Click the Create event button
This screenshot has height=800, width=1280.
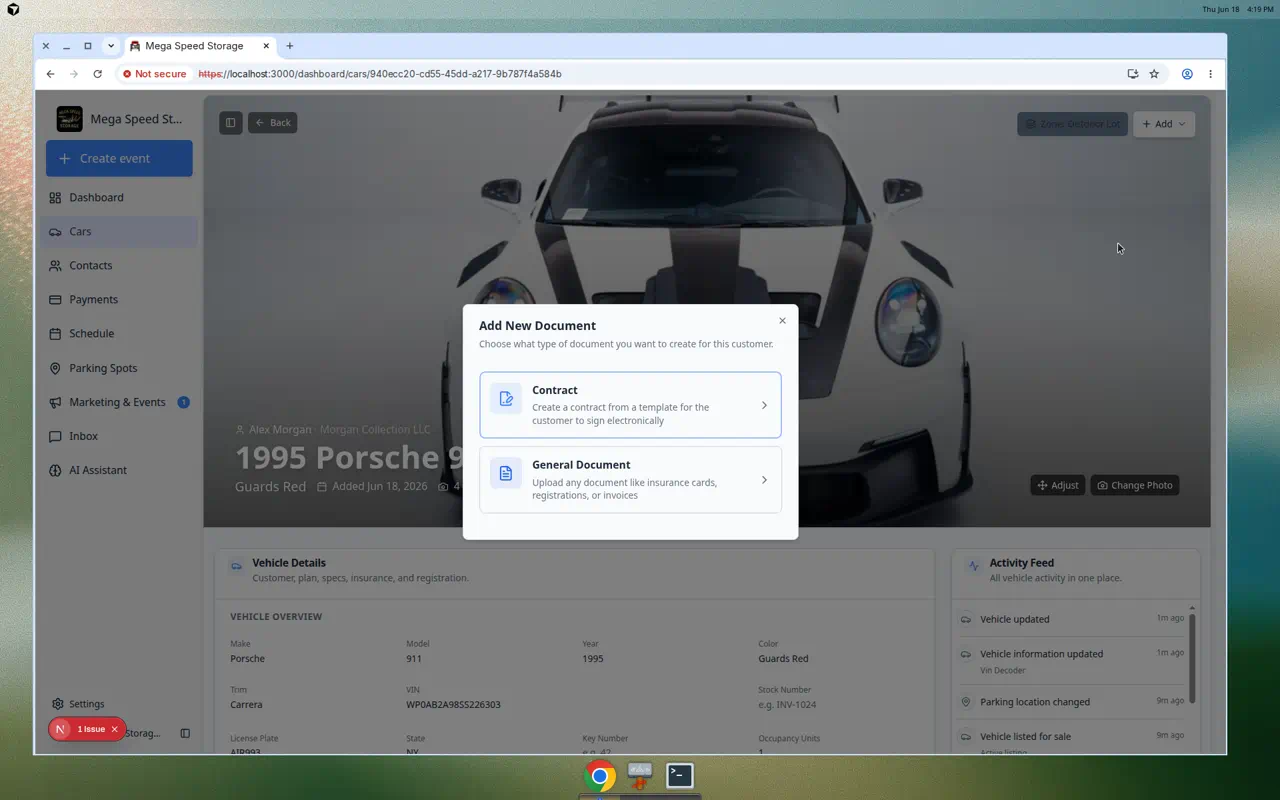click(x=119, y=158)
